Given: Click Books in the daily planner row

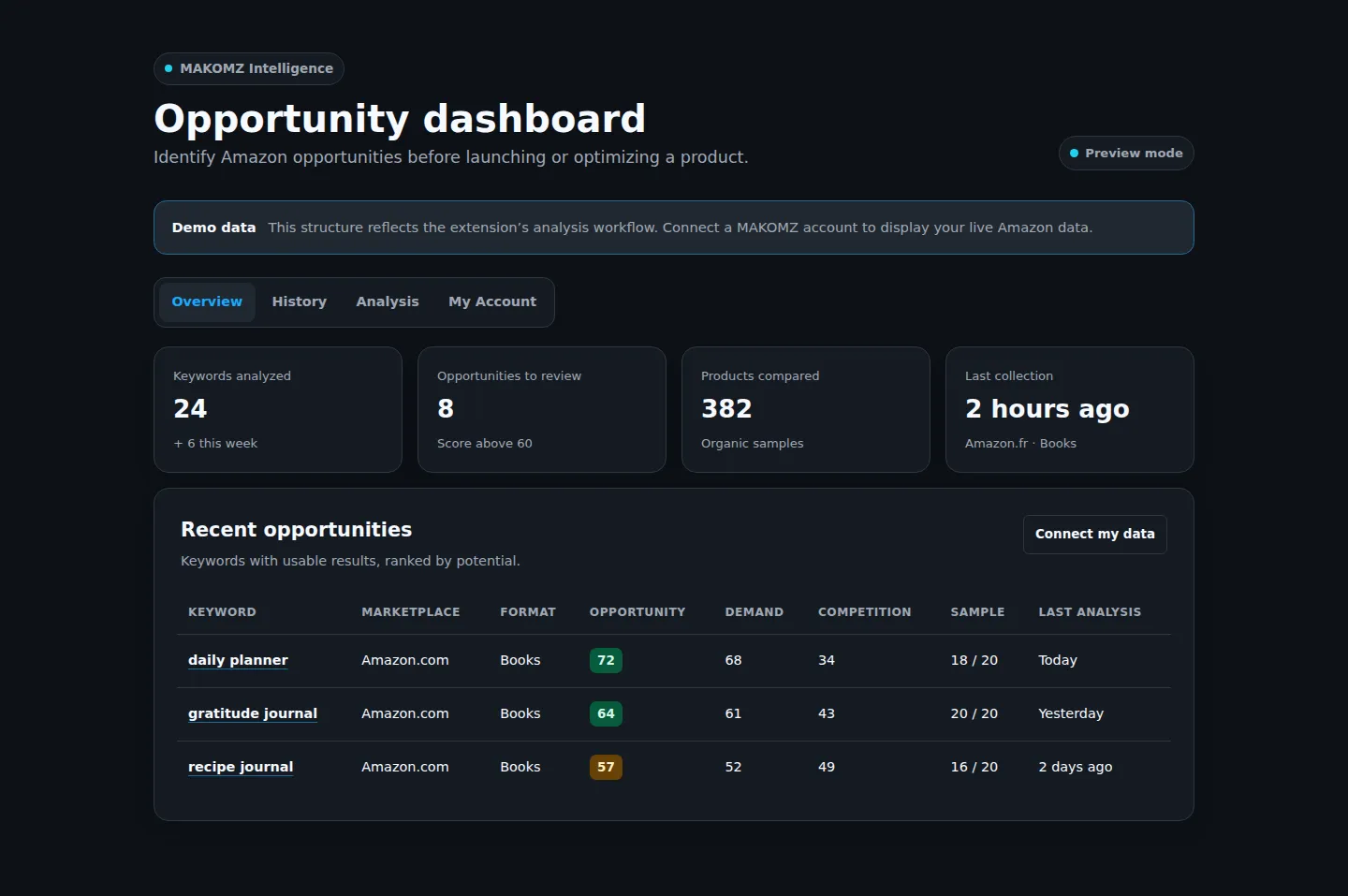Looking at the screenshot, I should [520, 661].
